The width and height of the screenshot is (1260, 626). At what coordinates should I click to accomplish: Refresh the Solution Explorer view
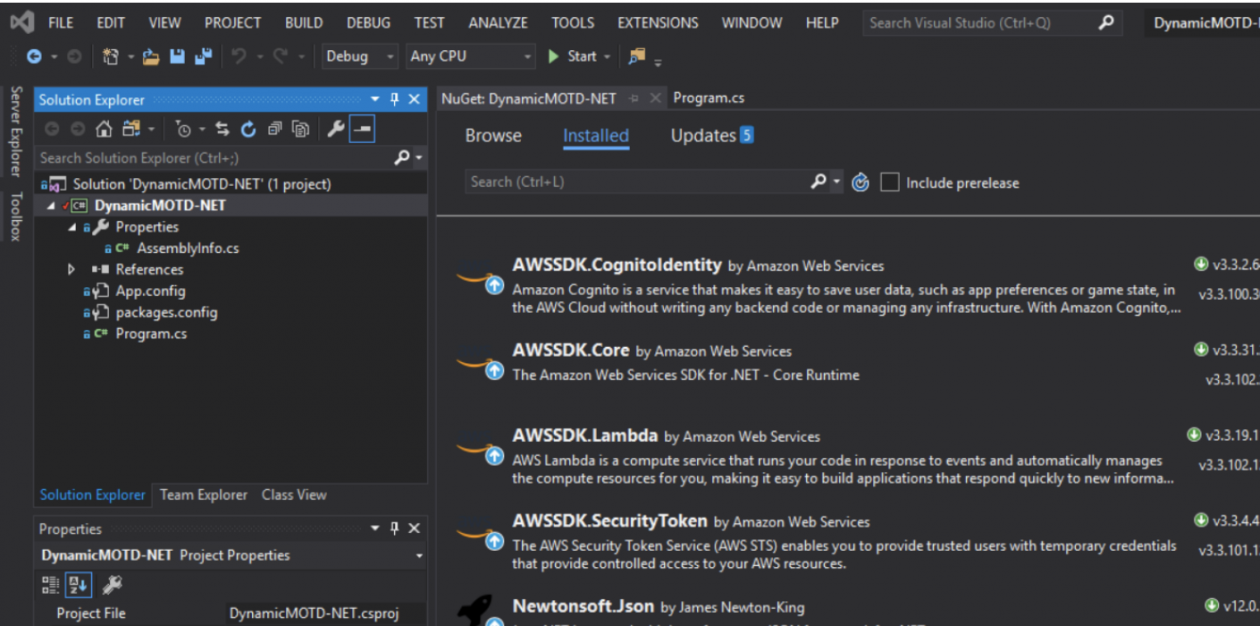tap(248, 129)
